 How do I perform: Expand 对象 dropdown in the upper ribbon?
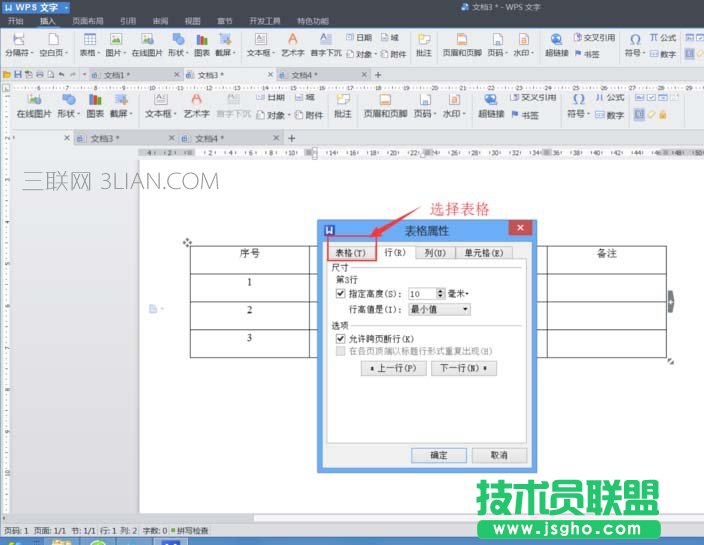[375, 54]
